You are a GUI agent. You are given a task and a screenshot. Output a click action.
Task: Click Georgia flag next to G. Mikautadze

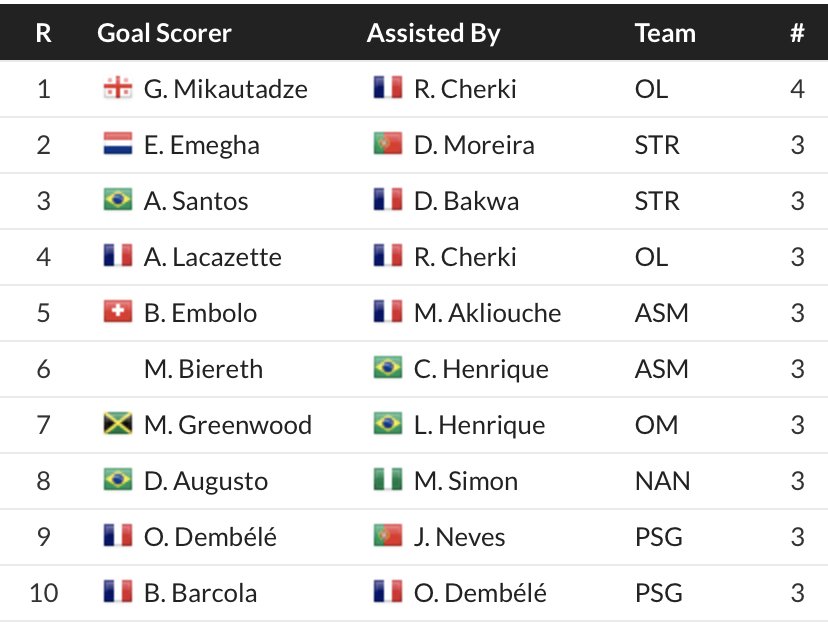pyautogui.click(x=118, y=88)
